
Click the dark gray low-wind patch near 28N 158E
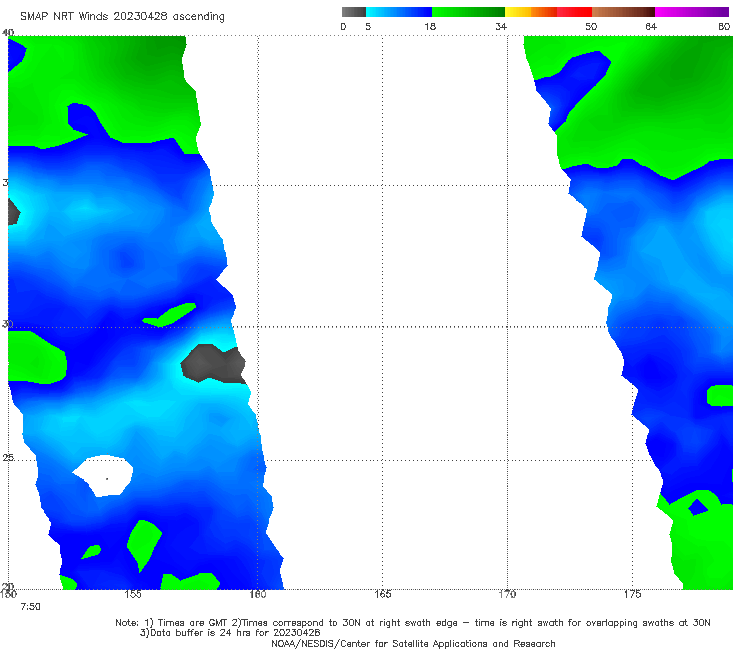point(213,363)
